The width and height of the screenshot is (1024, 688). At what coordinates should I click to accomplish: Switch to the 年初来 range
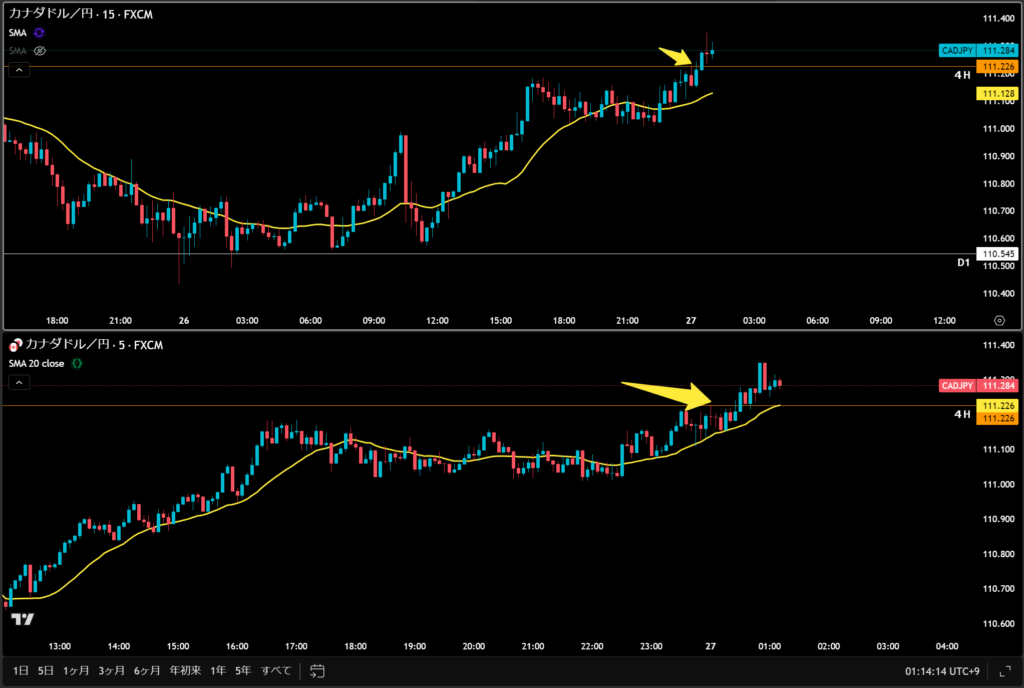187,670
